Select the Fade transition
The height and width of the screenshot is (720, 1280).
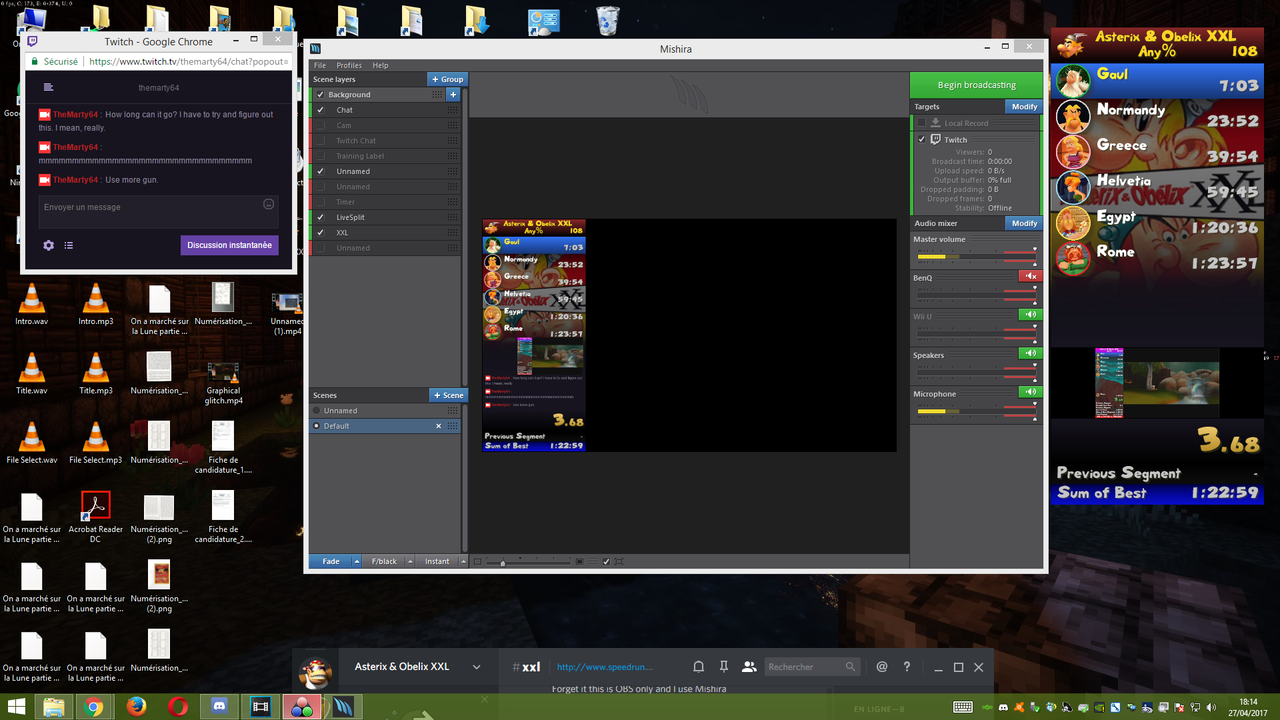(x=330, y=562)
